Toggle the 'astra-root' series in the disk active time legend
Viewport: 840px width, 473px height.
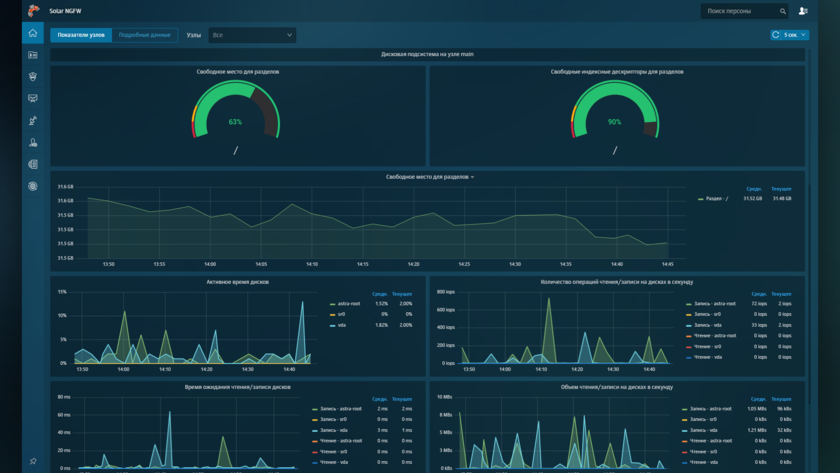pyautogui.click(x=349, y=304)
